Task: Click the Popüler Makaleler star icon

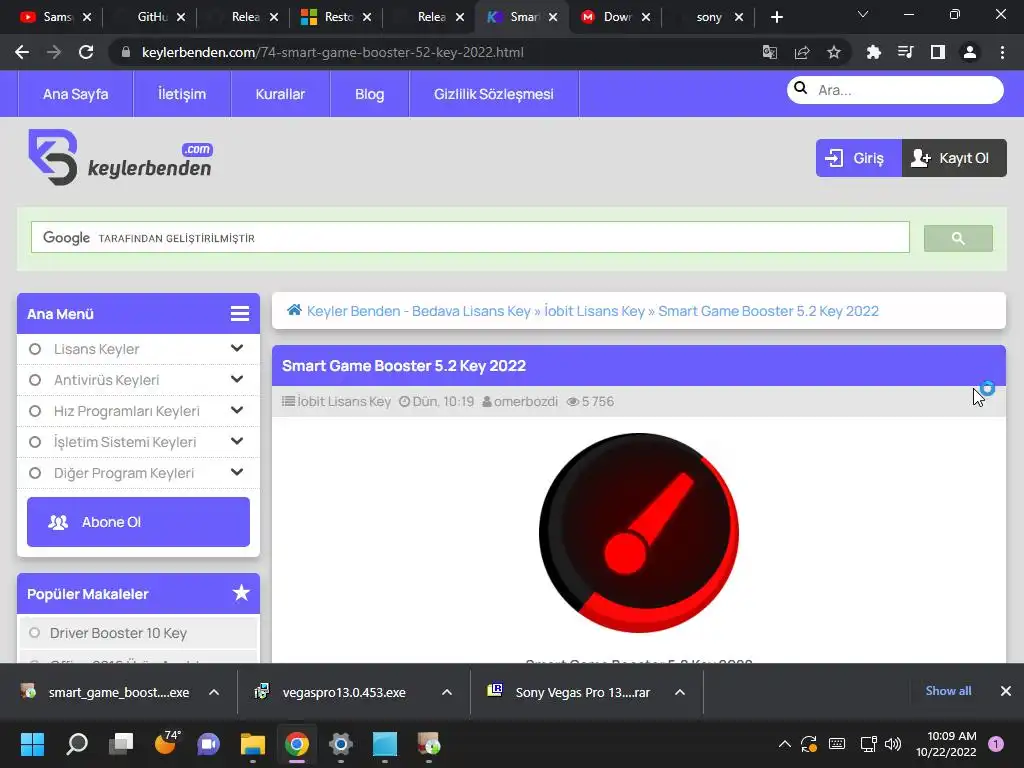Action: click(241, 593)
